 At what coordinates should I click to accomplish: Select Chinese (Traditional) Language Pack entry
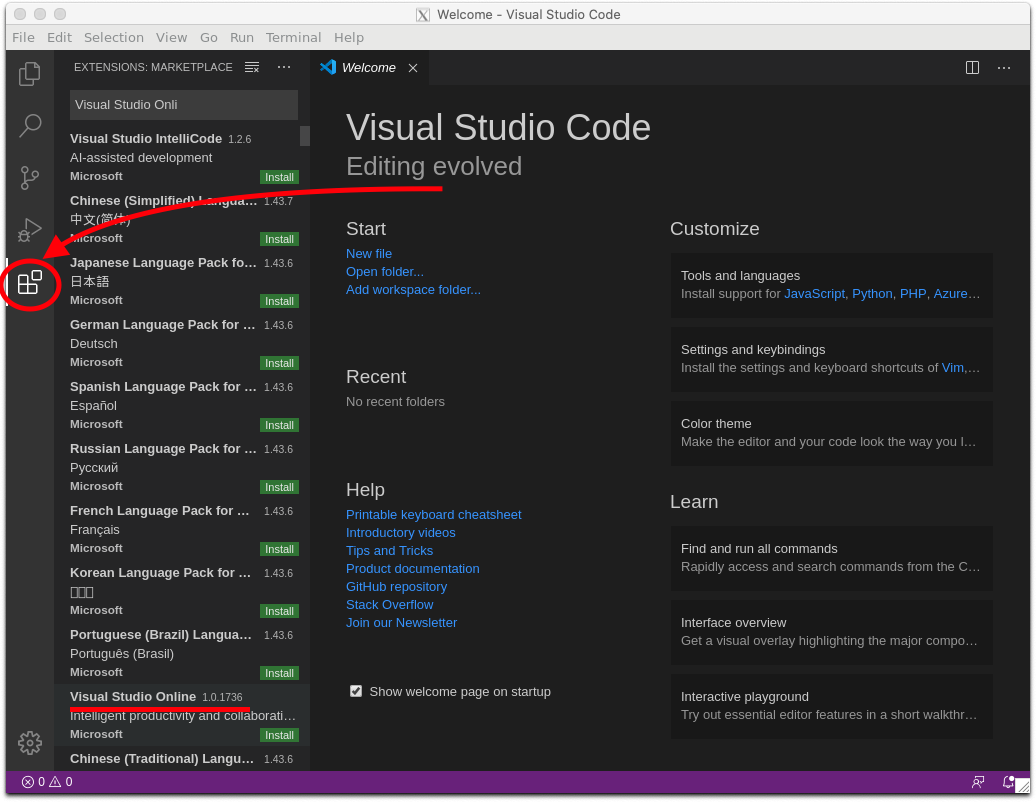182,759
